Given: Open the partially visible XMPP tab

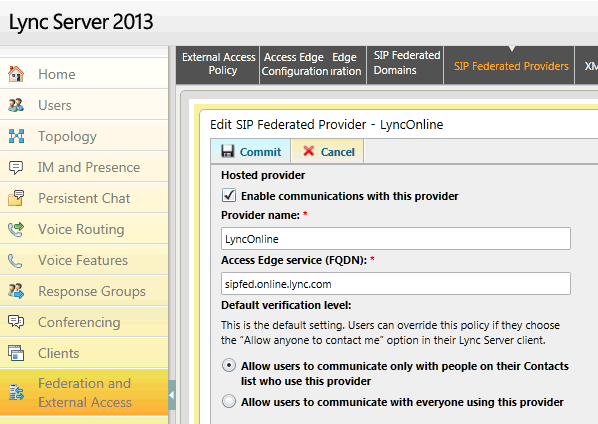Looking at the screenshot, I should tap(587, 66).
